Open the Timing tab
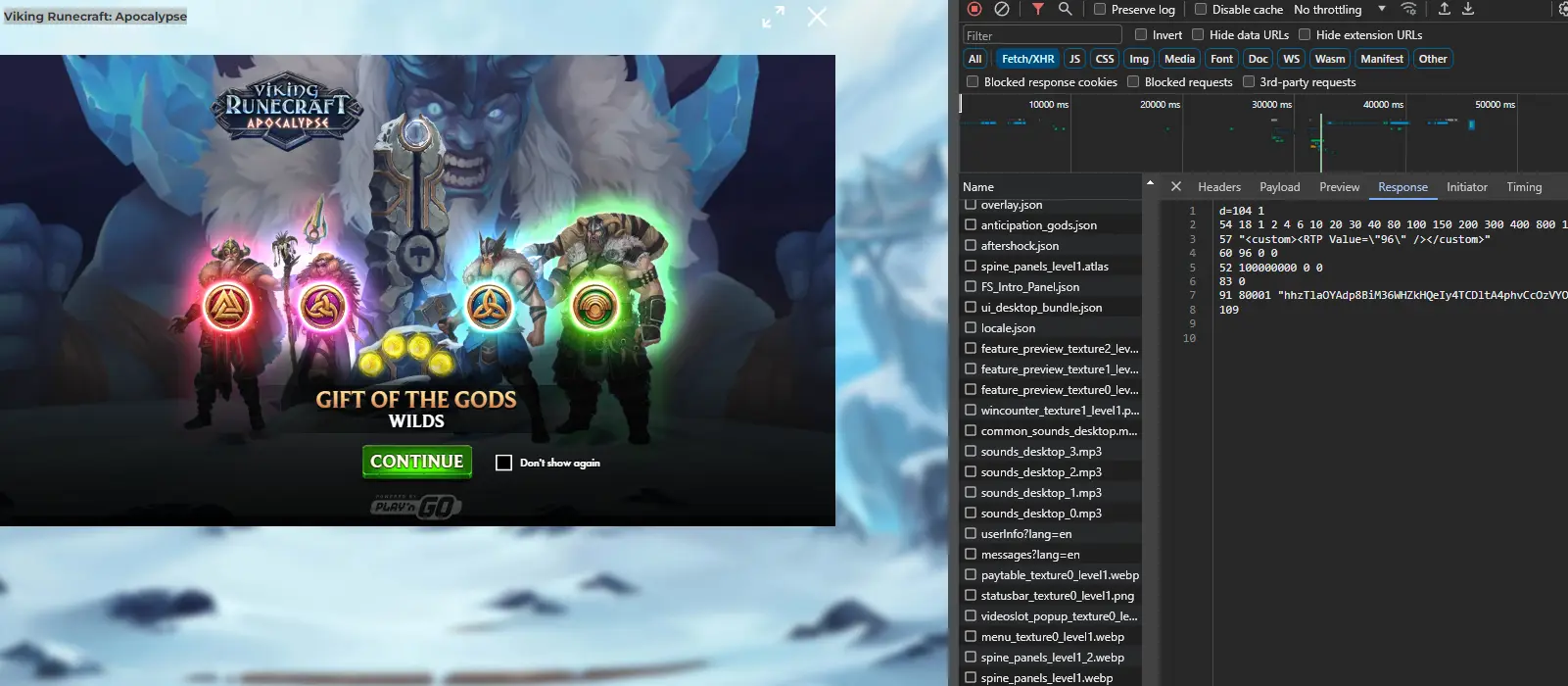Image resolution: width=1568 pixels, height=686 pixels. (x=1524, y=186)
